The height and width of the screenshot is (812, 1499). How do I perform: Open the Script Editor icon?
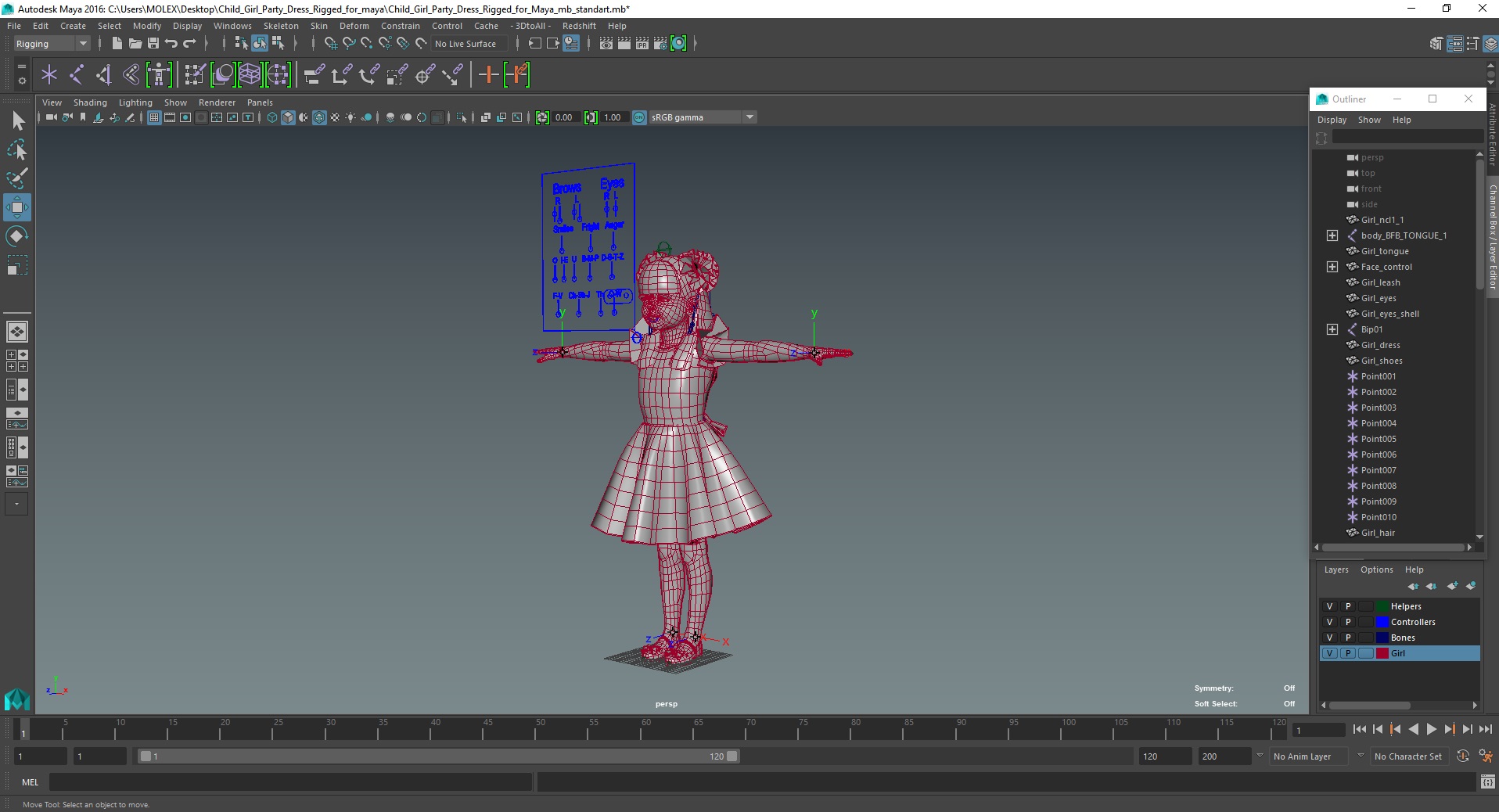pyautogui.click(x=1487, y=782)
